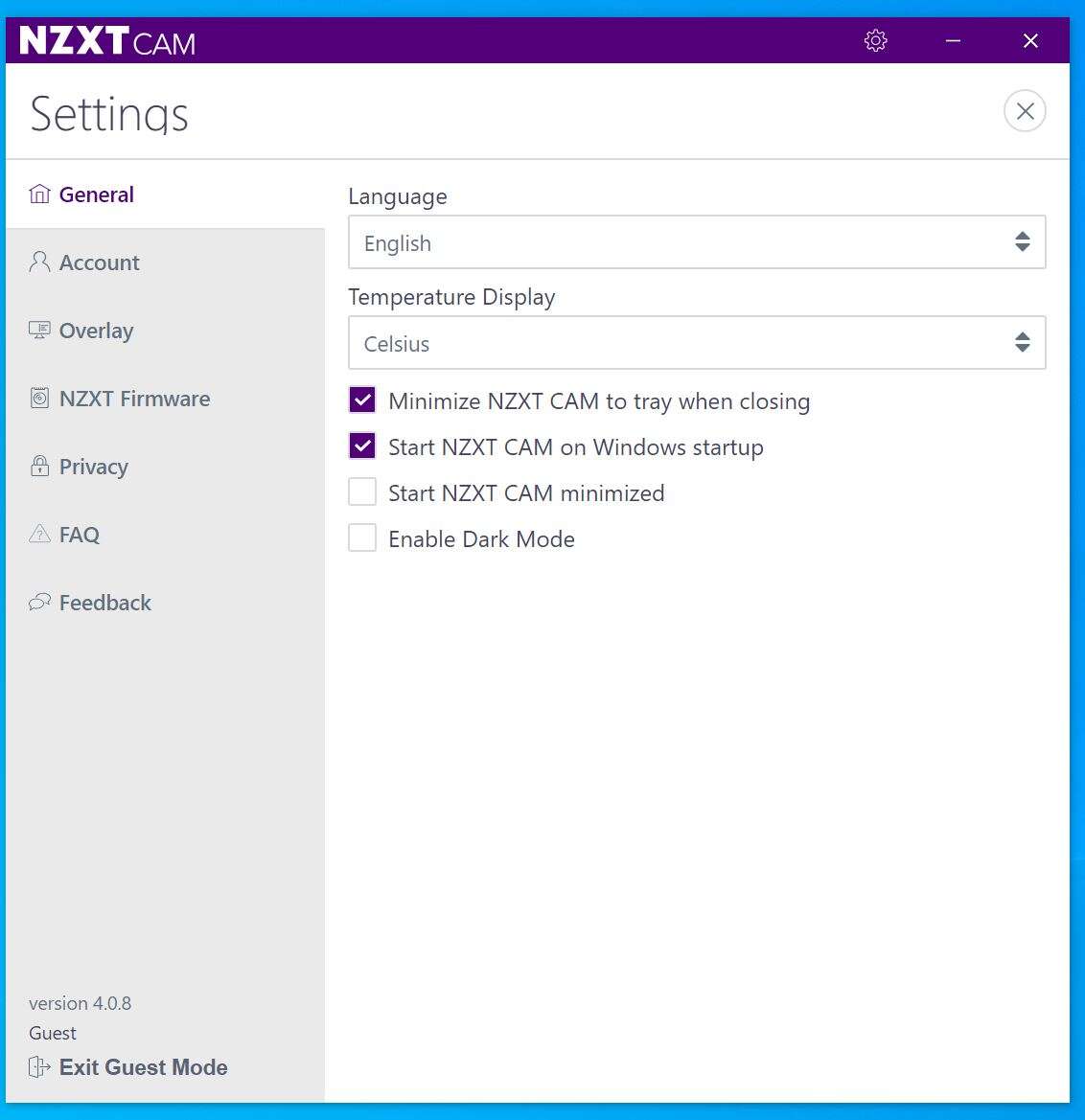Click the Language dropdown arrows
Screen dimensions: 1085x1120
coord(1022,242)
